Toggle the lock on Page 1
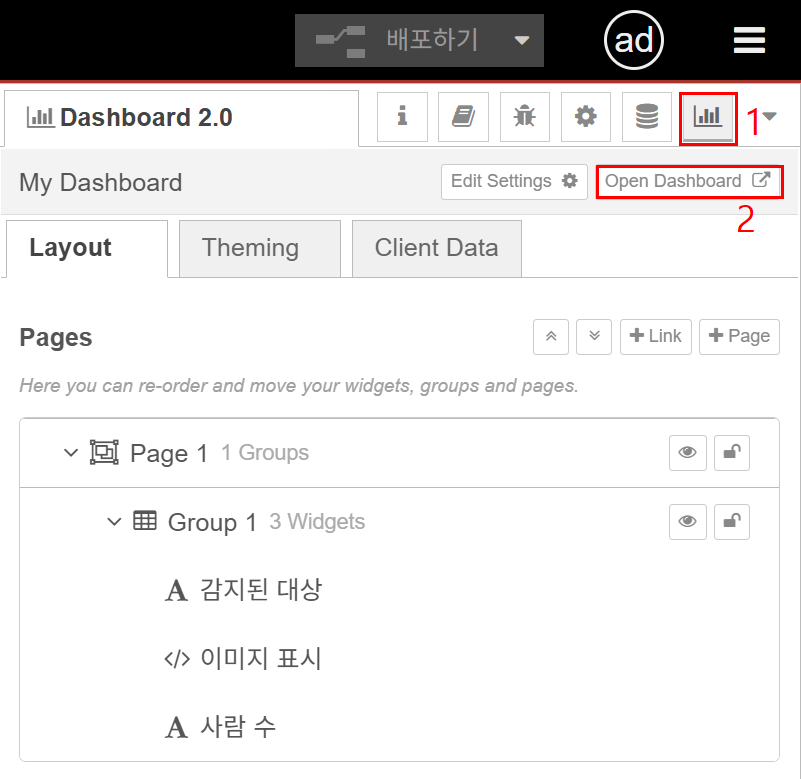The width and height of the screenshot is (801, 779). (732, 453)
